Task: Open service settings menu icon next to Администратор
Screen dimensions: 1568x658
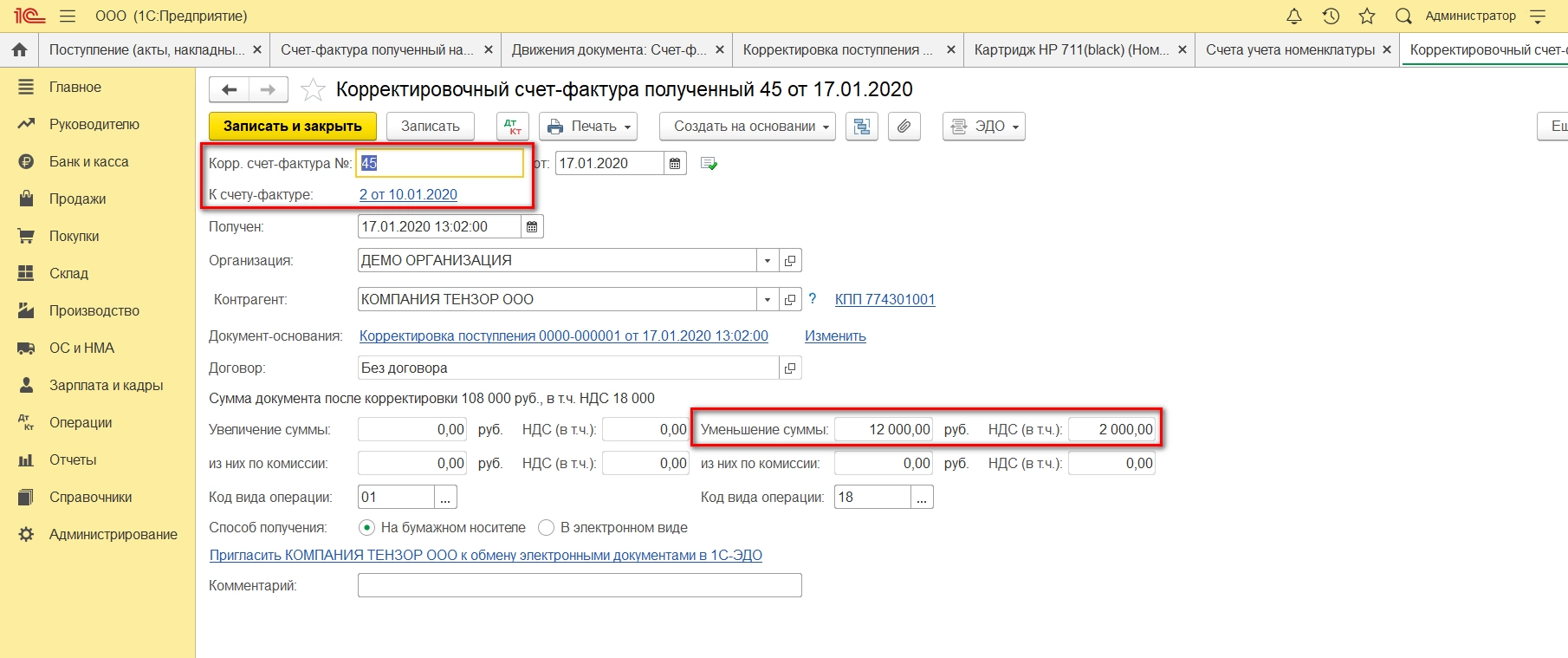Action: click(1538, 16)
